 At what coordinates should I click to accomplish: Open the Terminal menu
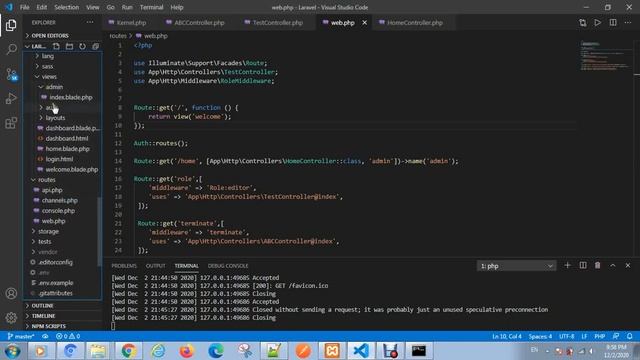[x=151, y=7]
